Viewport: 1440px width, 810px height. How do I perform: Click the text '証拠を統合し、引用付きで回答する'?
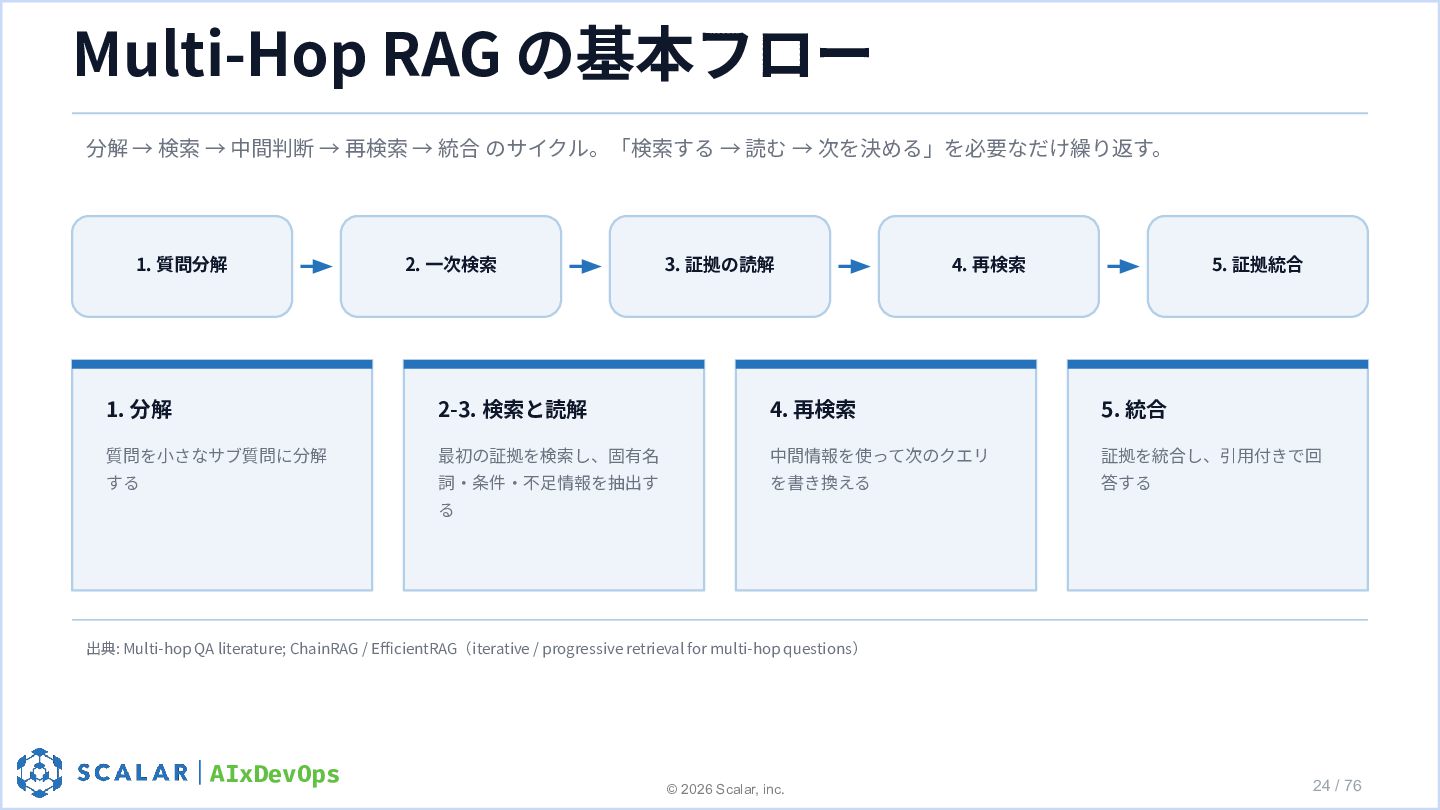pyautogui.click(x=1211, y=469)
